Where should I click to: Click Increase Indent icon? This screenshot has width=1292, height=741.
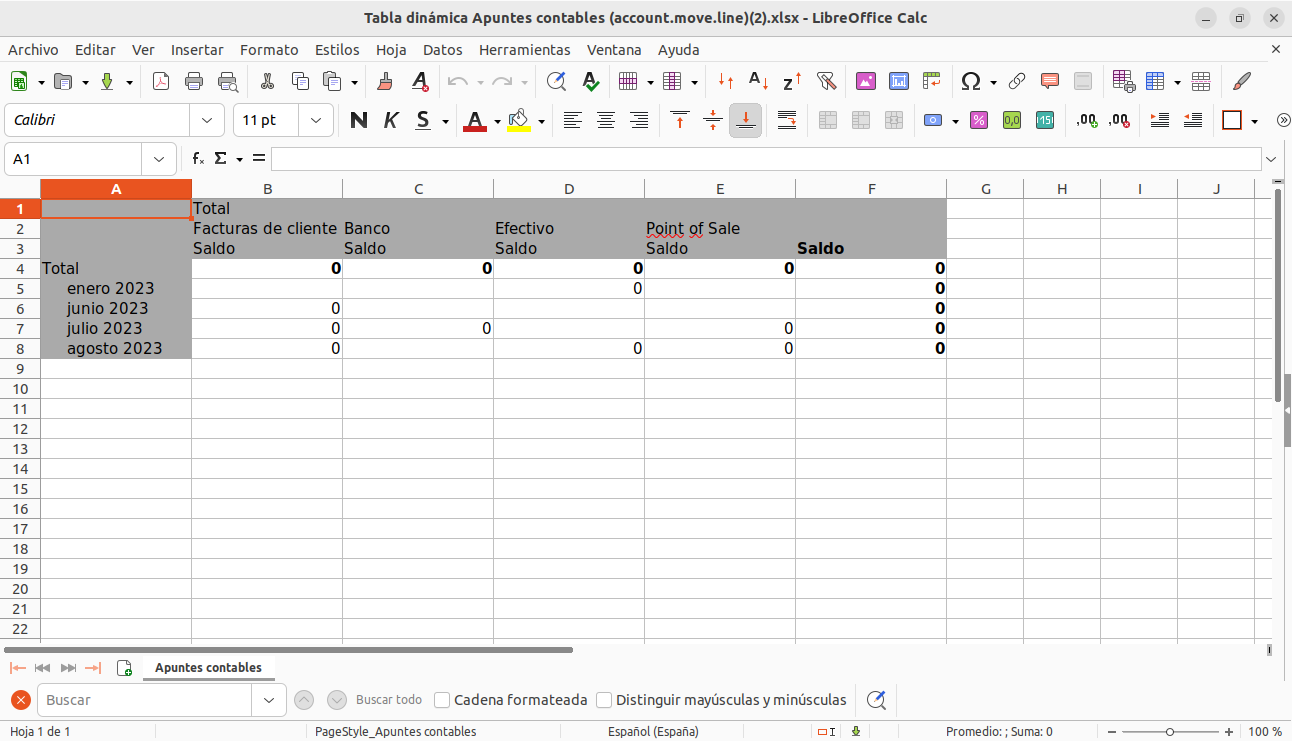[1160, 120]
